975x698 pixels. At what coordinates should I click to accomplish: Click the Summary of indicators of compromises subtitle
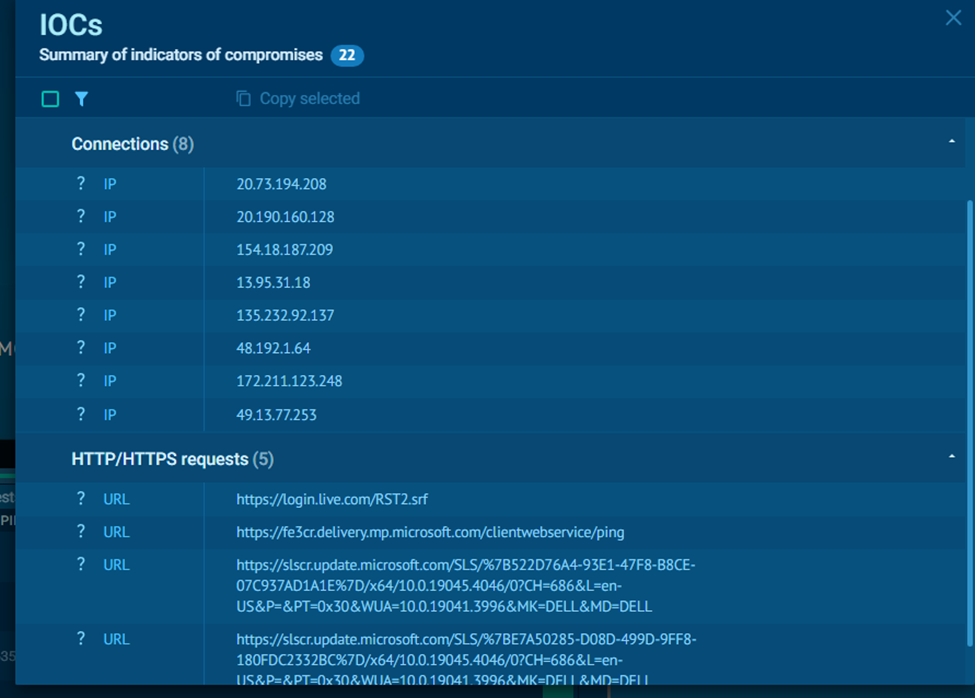click(x=181, y=55)
